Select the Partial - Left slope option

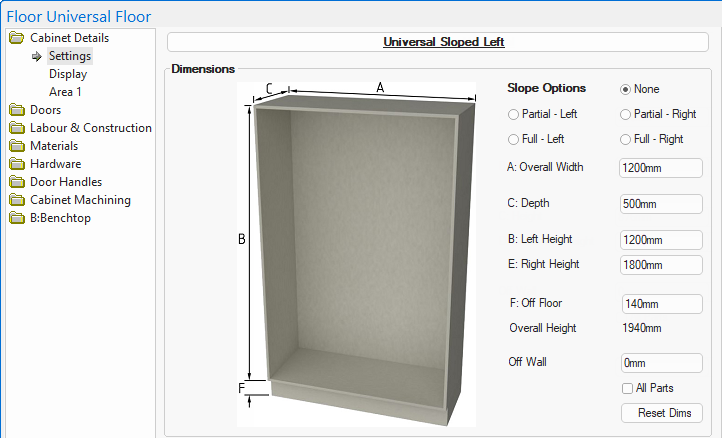pos(513,114)
